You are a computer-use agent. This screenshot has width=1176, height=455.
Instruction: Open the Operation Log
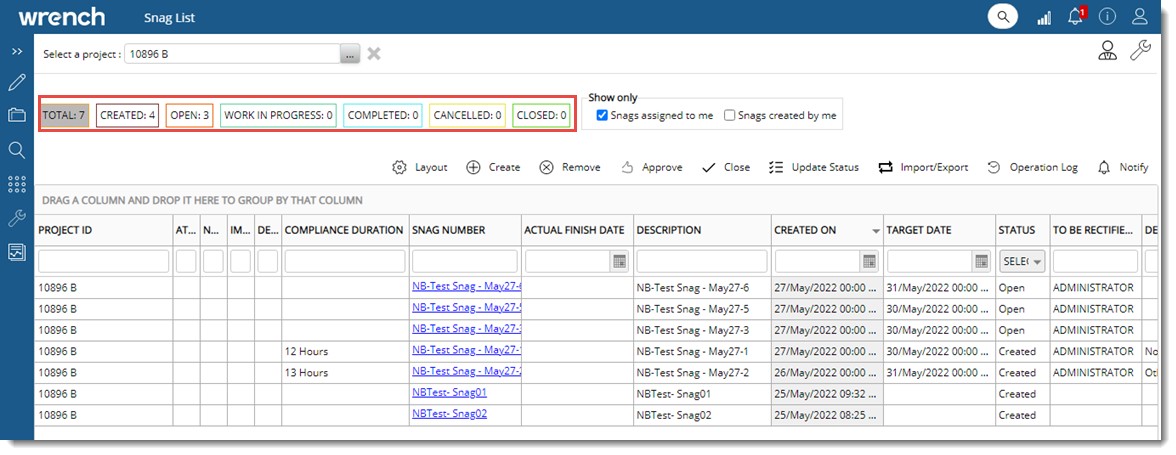[x=1032, y=168]
